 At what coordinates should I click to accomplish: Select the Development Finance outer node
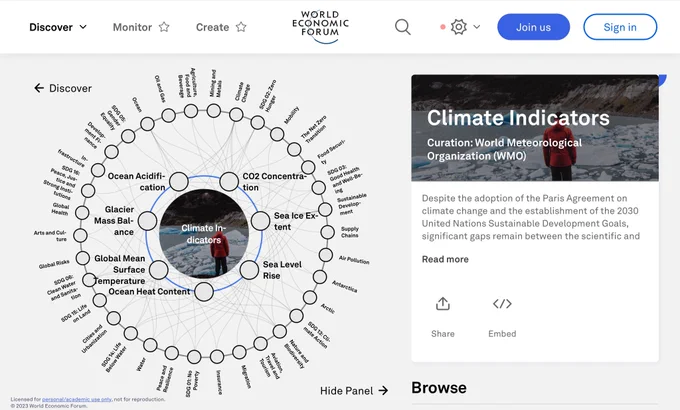coord(111,152)
